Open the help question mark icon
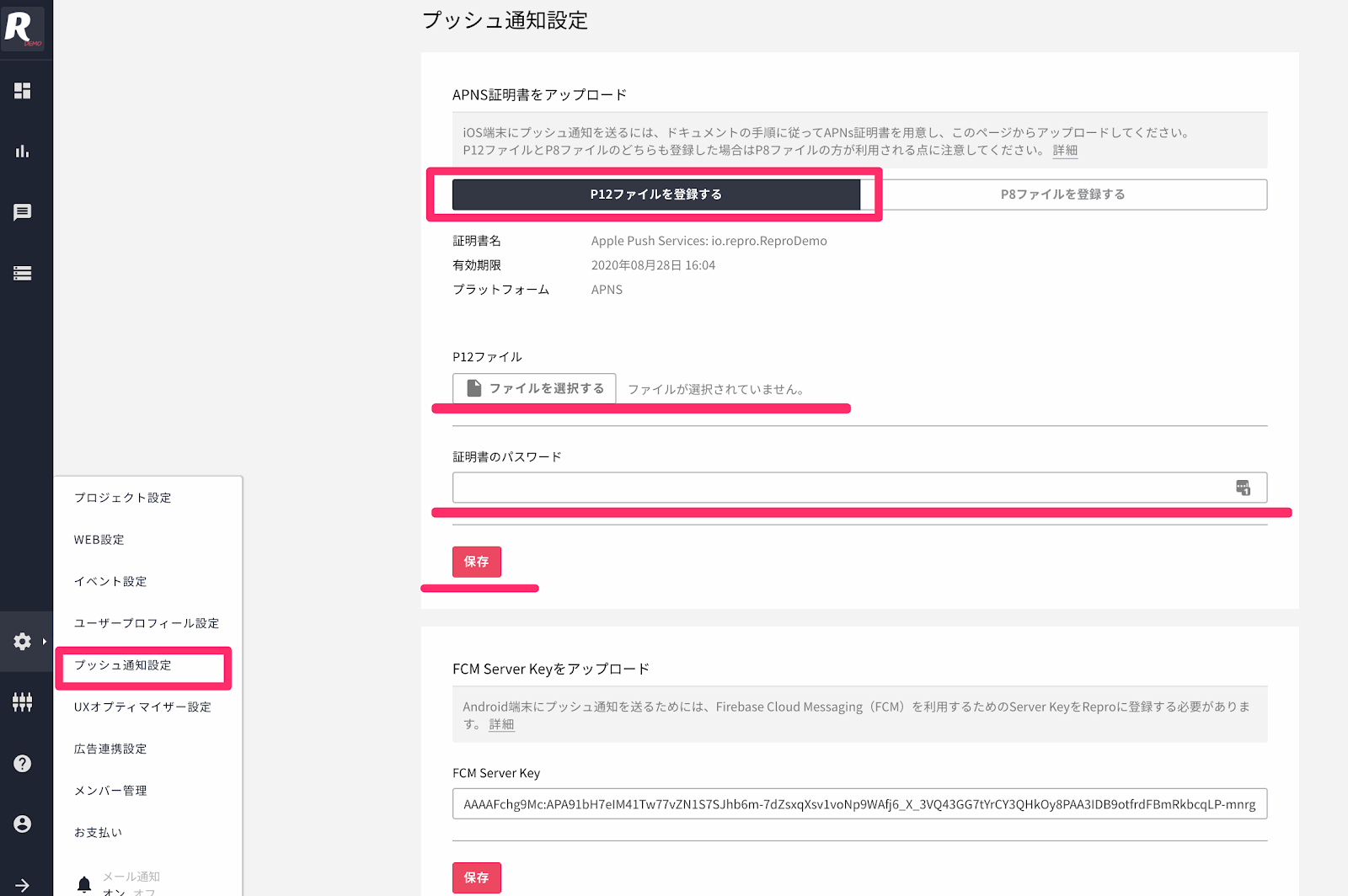1348x896 pixels. tap(23, 764)
